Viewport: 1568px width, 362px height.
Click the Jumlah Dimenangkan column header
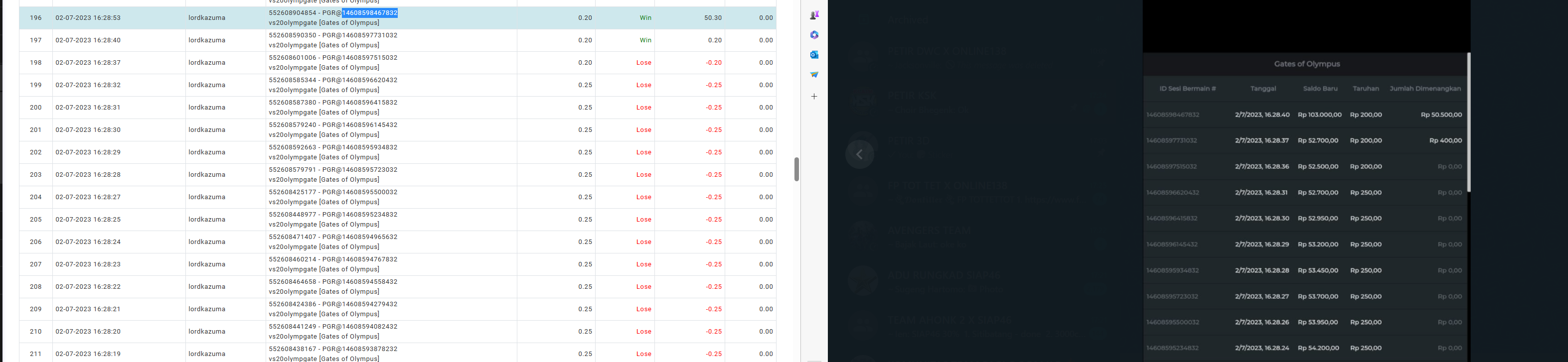[x=1425, y=89]
